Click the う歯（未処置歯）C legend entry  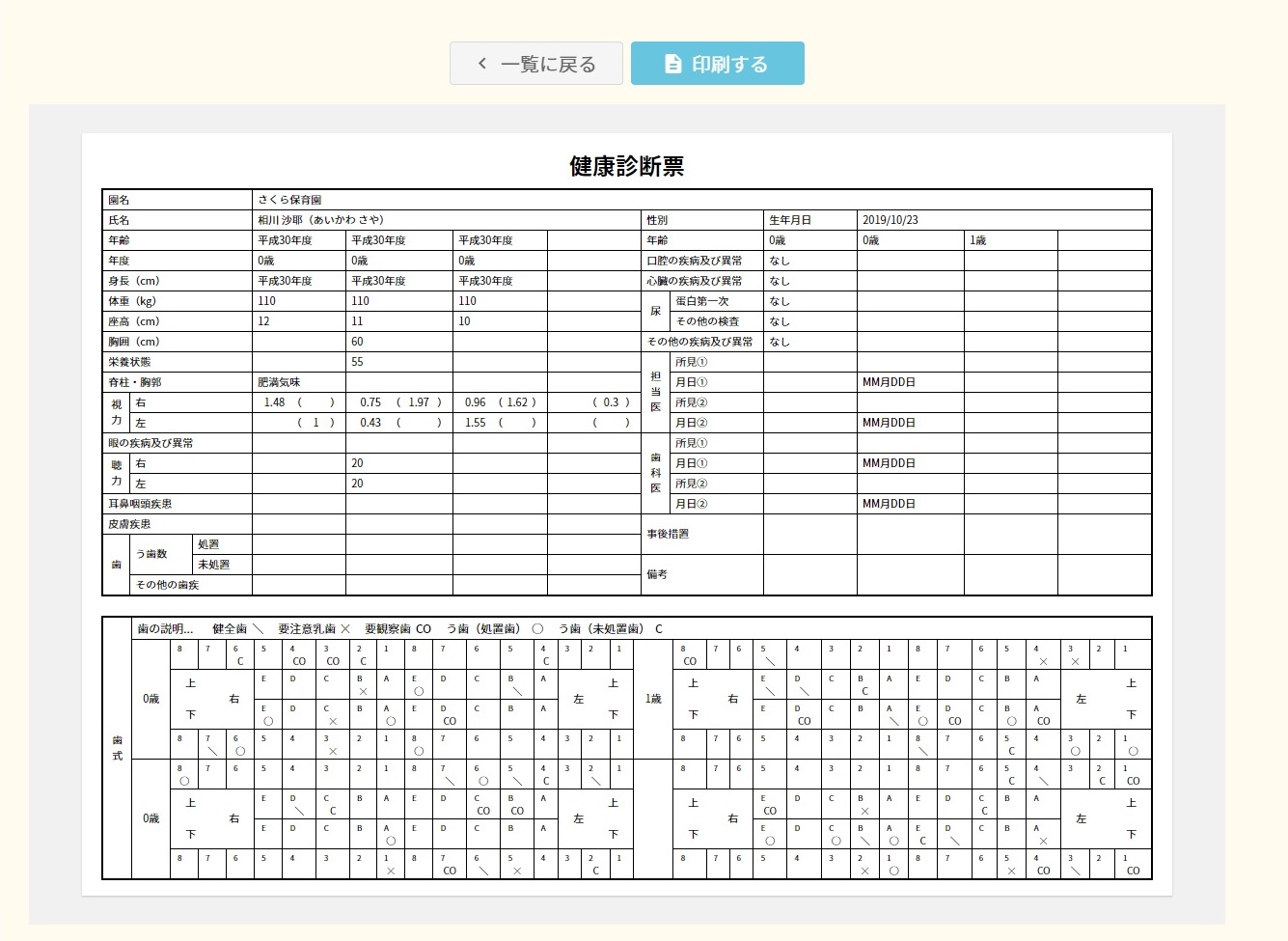click(x=610, y=628)
